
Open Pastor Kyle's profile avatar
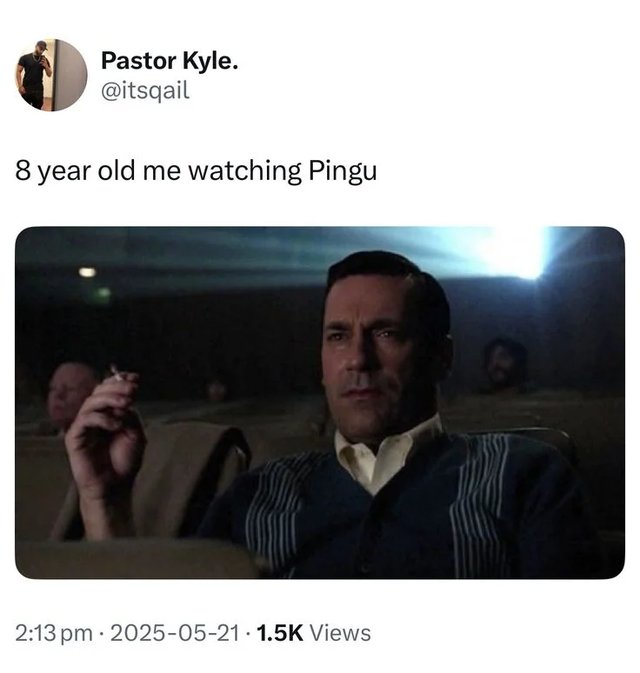[52, 75]
